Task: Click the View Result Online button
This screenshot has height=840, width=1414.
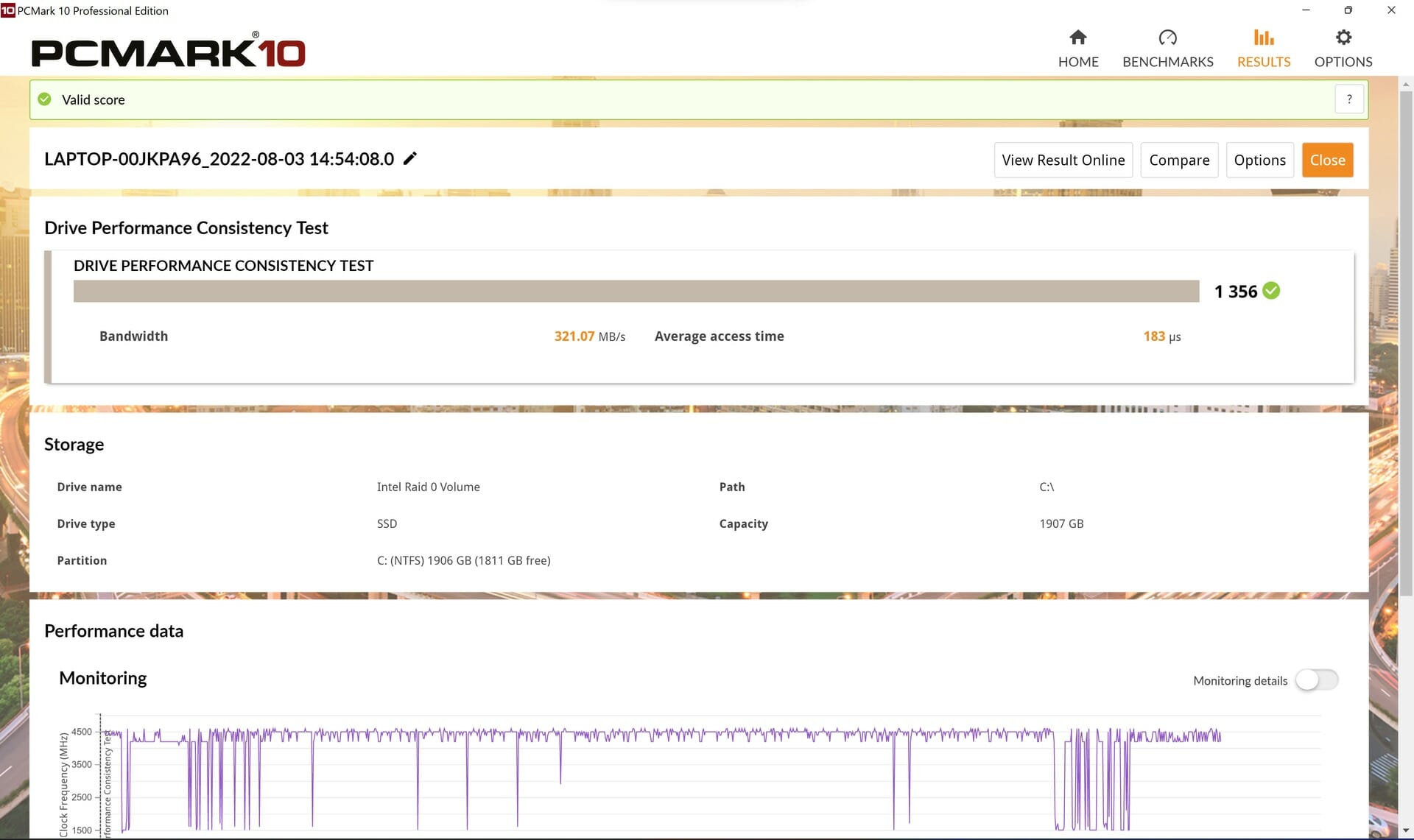Action: (1063, 160)
